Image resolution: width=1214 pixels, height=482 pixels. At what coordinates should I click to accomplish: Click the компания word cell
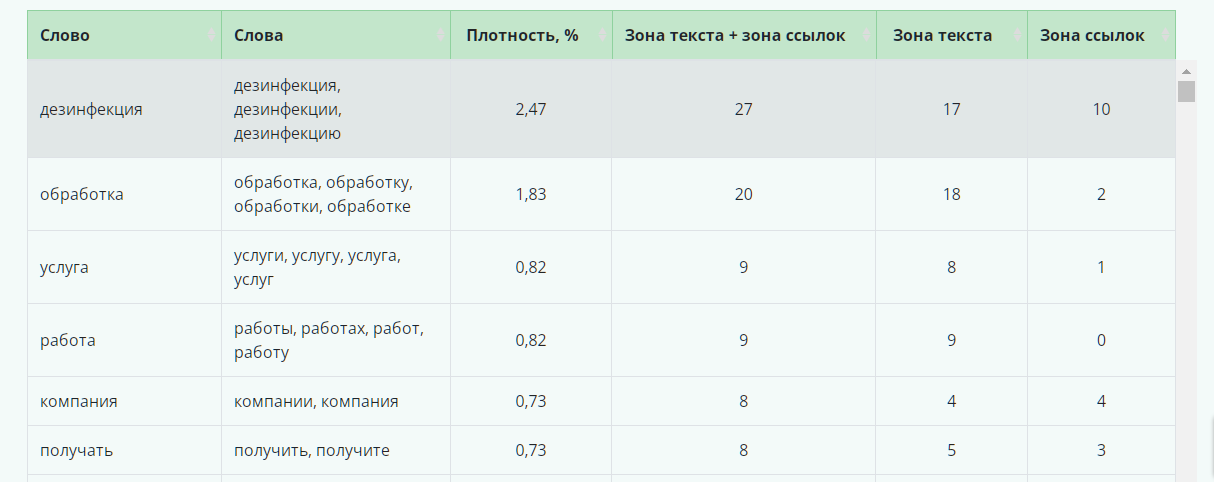click(x=124, y=401)
